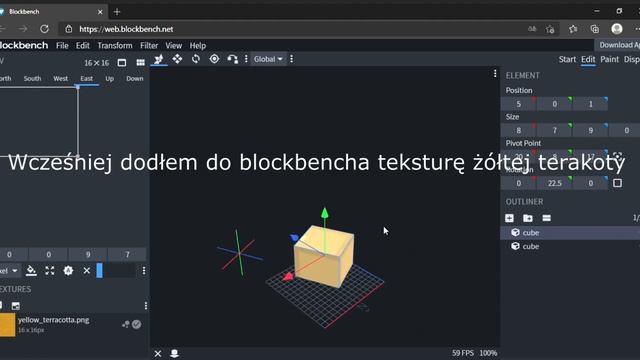Select the Down face tab

click(x=135, y=78)
